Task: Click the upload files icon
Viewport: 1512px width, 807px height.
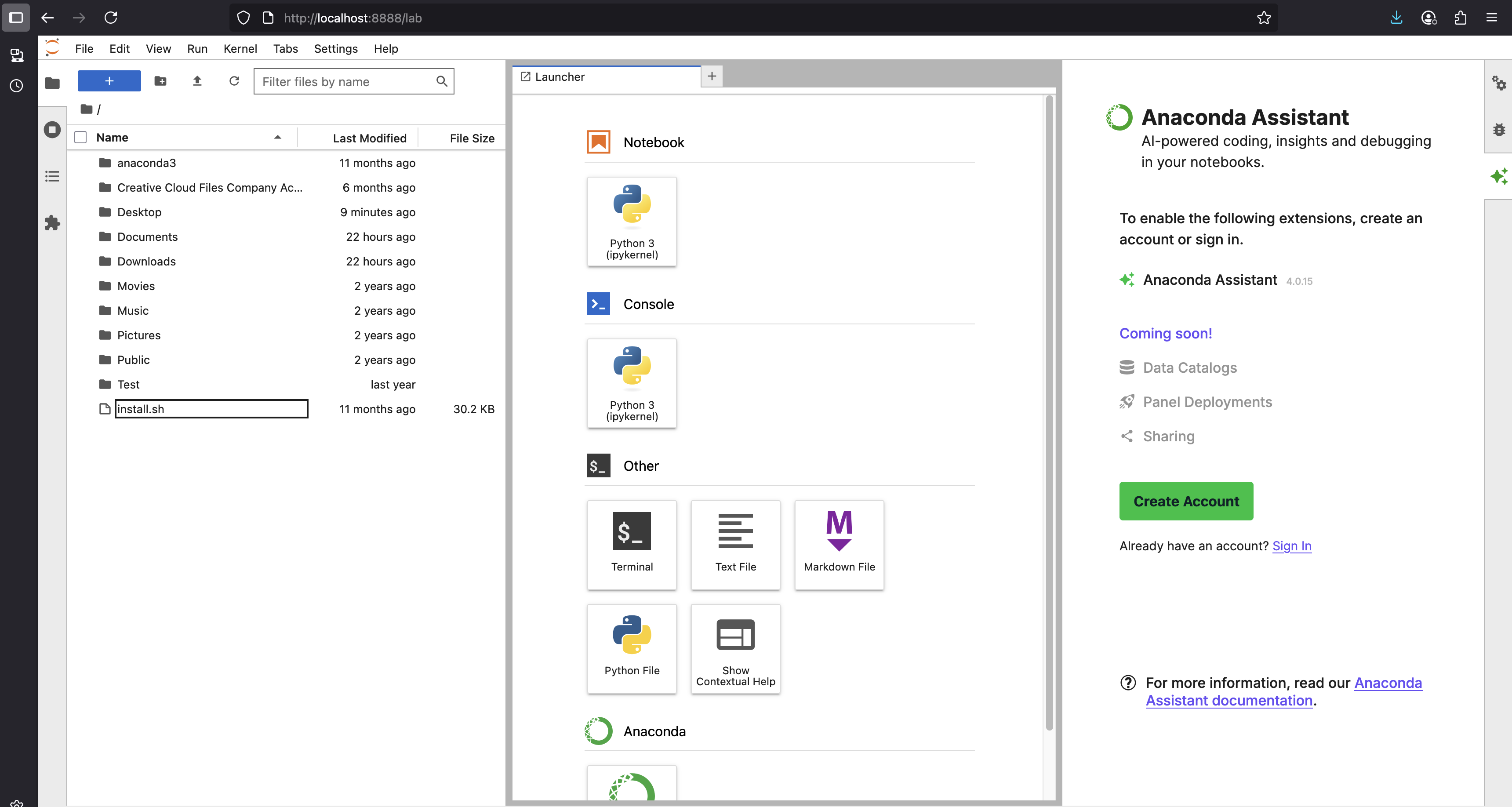Action: coord(197,81)
